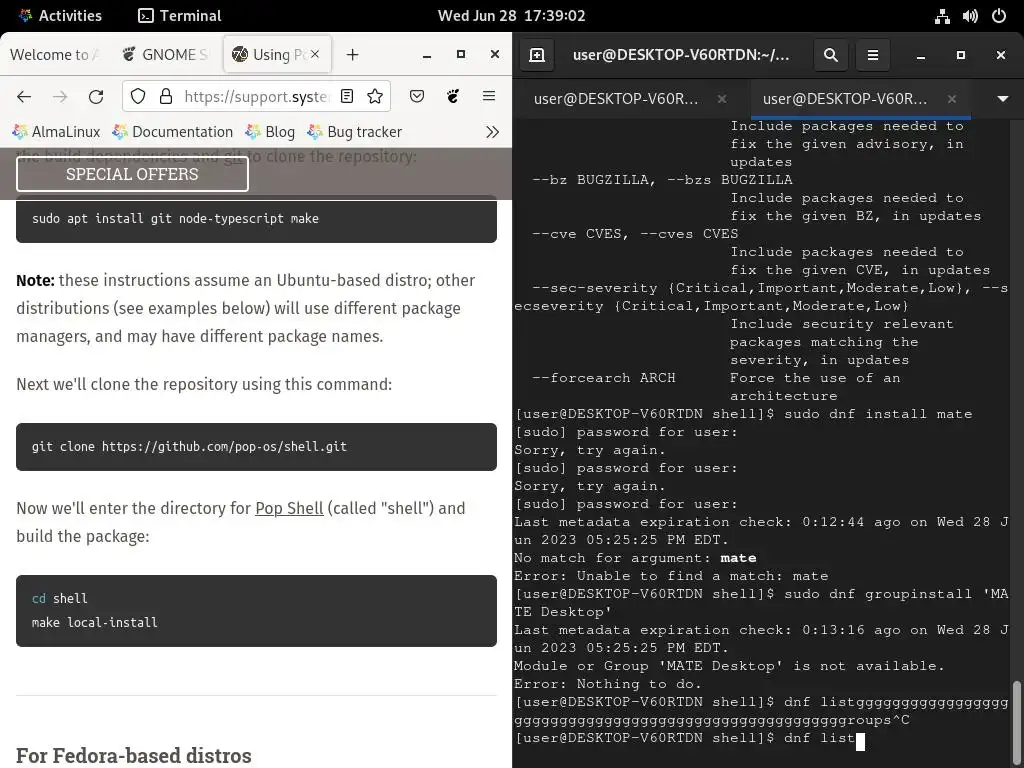Click the Firefox forward arrow
The width and height of the screenshot is (1024, 768).
[60, 97]
